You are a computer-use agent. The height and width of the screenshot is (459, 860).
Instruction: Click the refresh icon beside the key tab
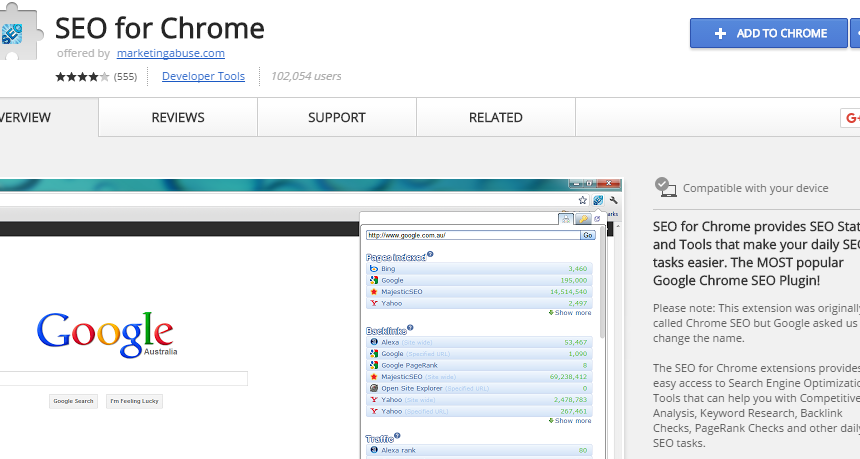(x=597, y=219)
